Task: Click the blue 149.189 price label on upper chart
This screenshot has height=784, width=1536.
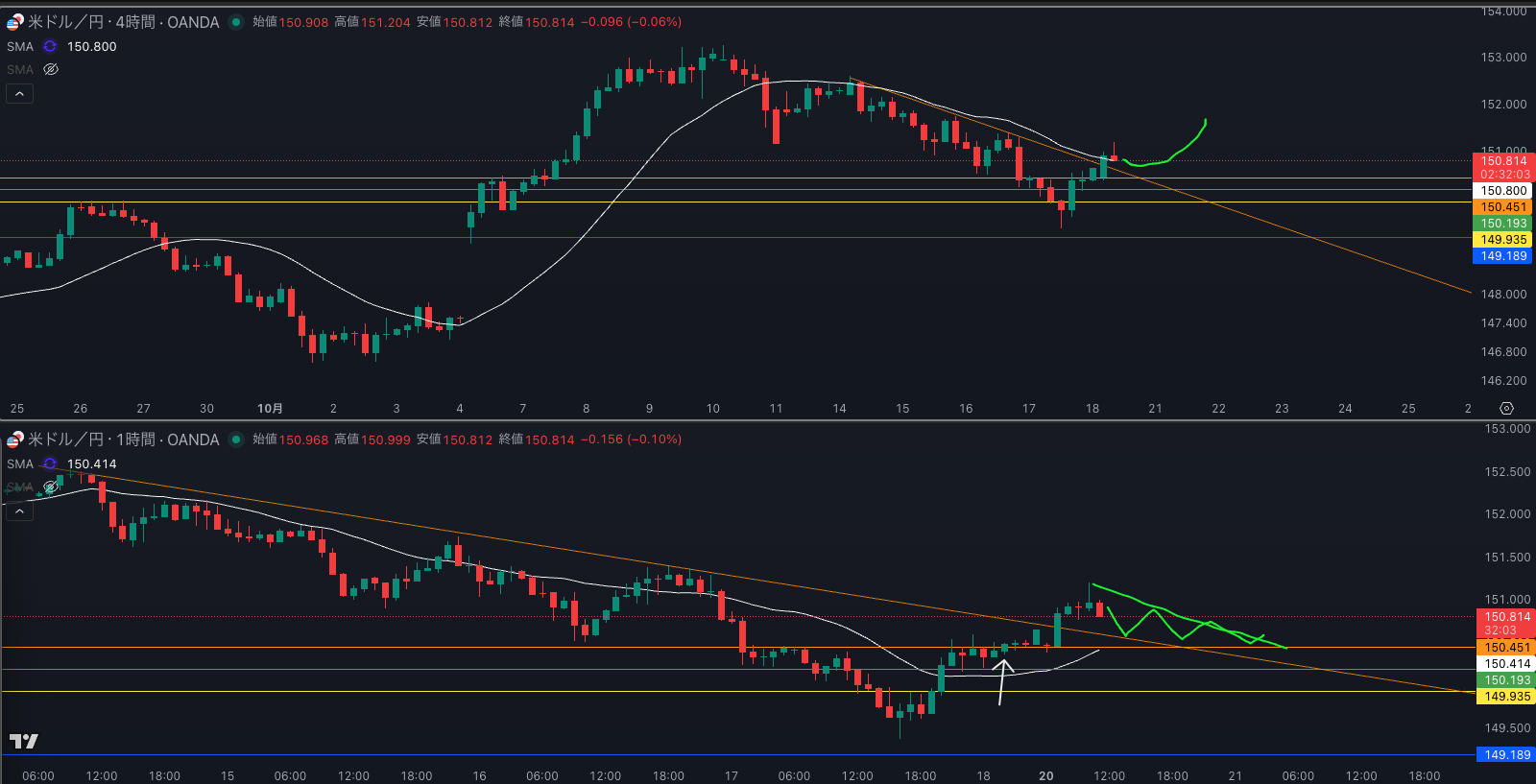Action: pyautogui.click(x=1502, y=256)
